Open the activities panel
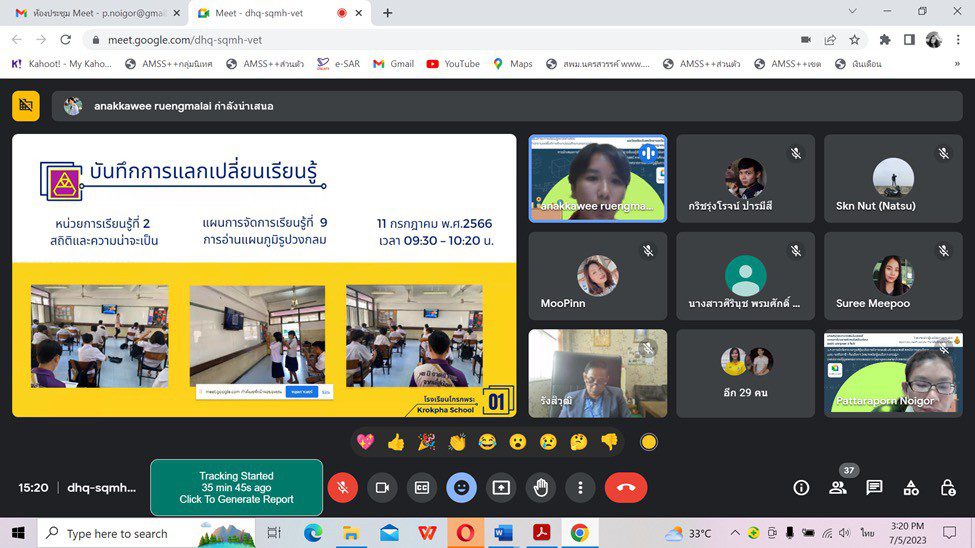 (911, 488)
